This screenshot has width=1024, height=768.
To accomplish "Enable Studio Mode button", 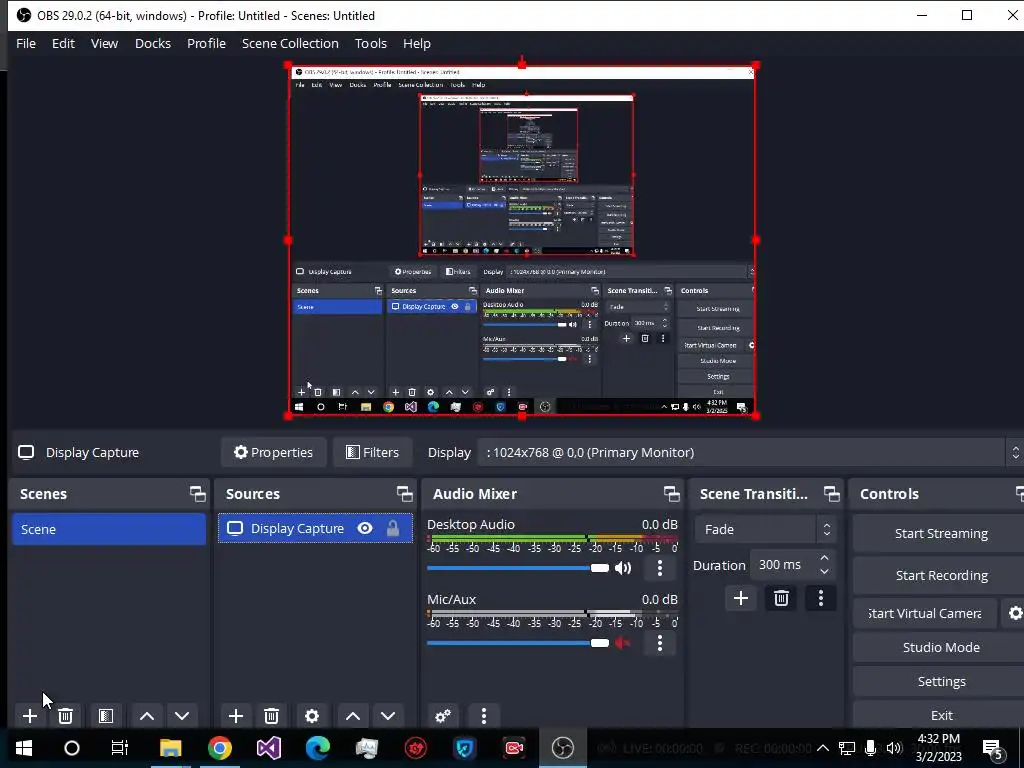I will [x=940, y=647].
